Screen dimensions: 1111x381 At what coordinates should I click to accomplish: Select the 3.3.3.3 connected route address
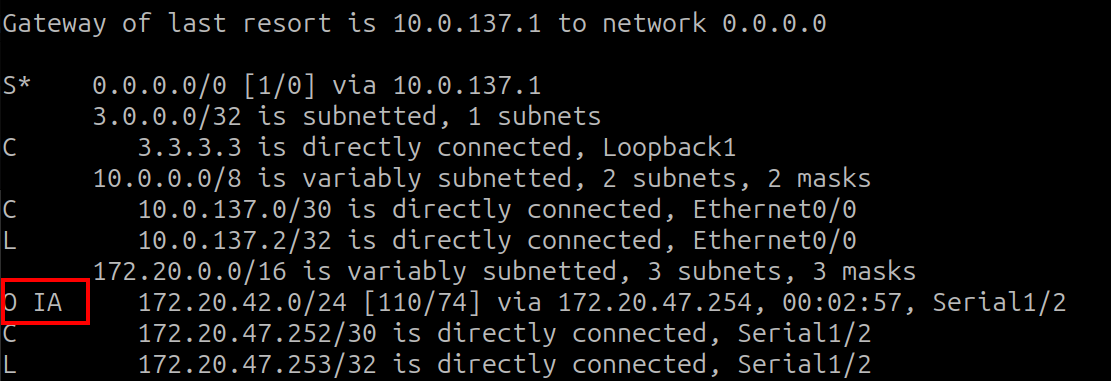pyautogui.click(x=190, y=148)
